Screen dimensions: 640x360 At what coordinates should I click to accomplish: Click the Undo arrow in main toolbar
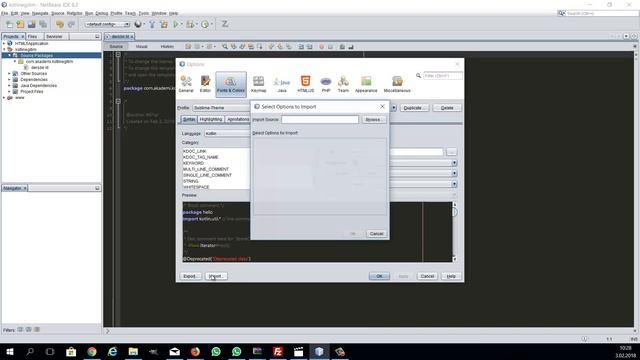[60, 24]
